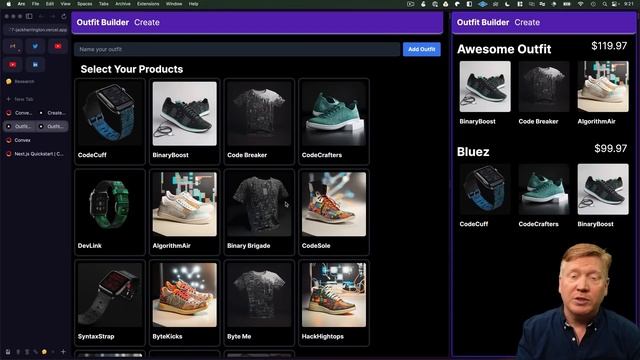Select CodeCrafters shoe in product grid
This screenshot has width=640, height=360.
click(334, 121)
